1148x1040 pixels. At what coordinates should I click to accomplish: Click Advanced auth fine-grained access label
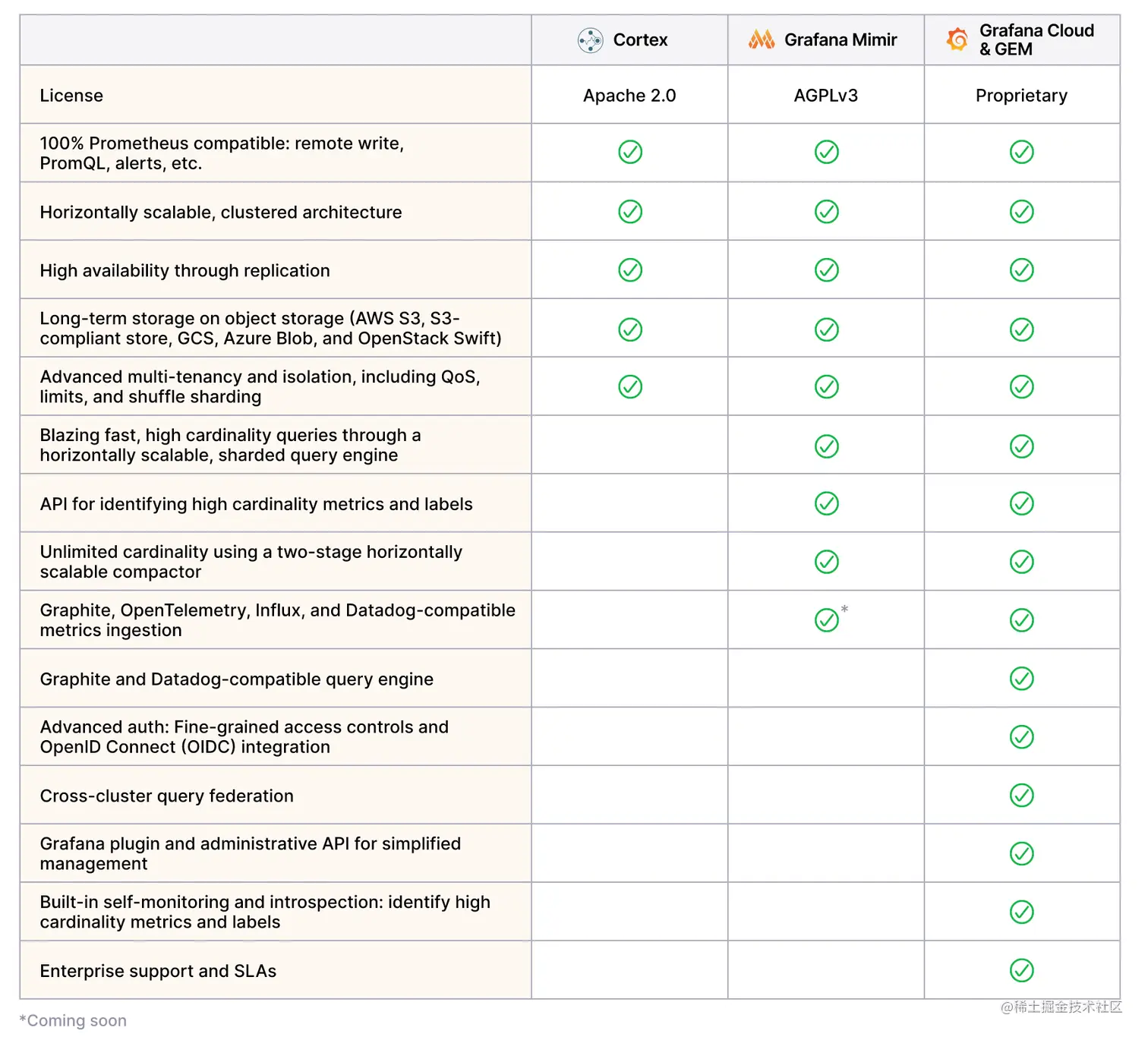244,737
